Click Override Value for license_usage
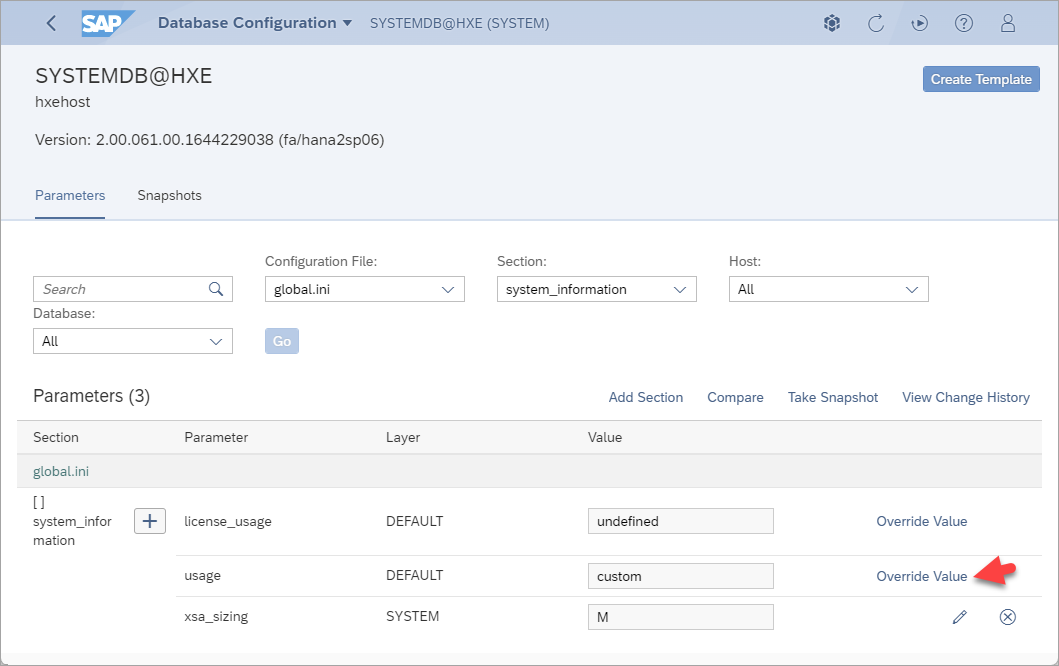 (x=922, y=521)
